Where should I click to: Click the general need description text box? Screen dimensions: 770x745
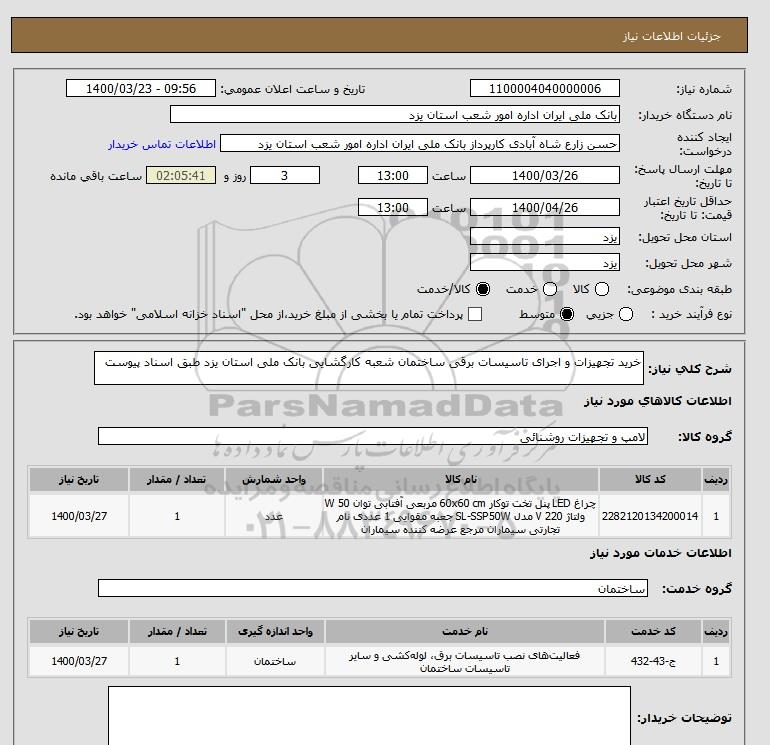[x=369, y=368]
